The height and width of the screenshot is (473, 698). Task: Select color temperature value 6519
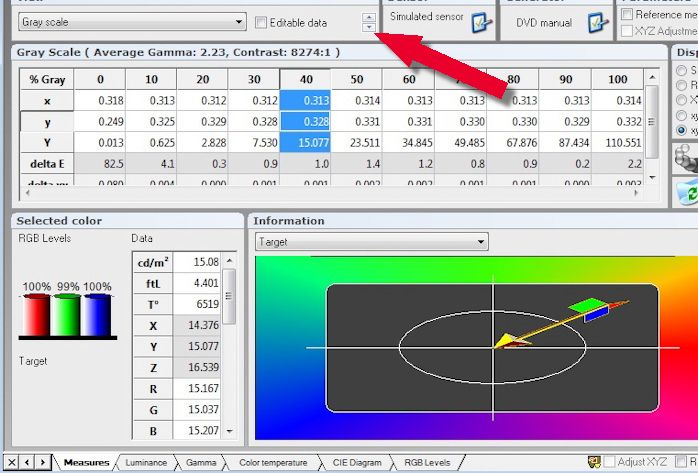tap(197, 304)
